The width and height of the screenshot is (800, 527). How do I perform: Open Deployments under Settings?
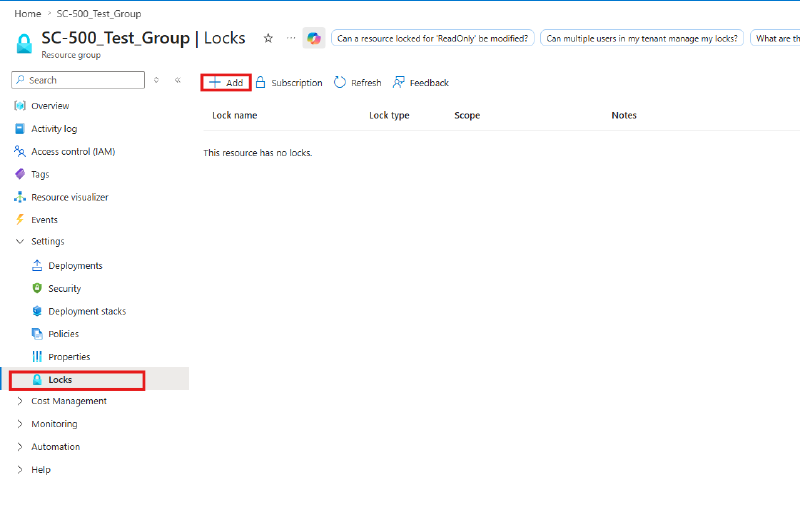(75, 266)
